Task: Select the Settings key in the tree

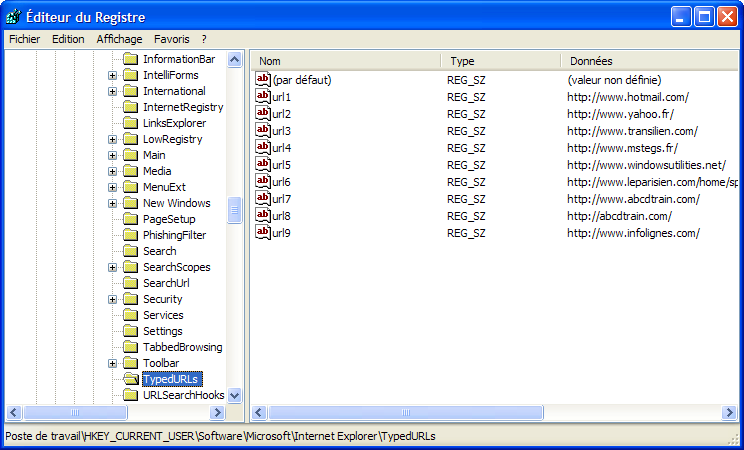Action: click(x=163, y=331)
